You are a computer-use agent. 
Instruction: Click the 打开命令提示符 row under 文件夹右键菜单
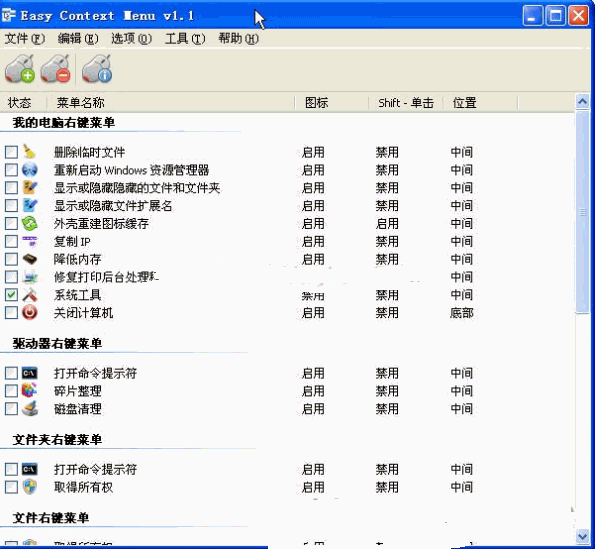(x=95, y=469)
